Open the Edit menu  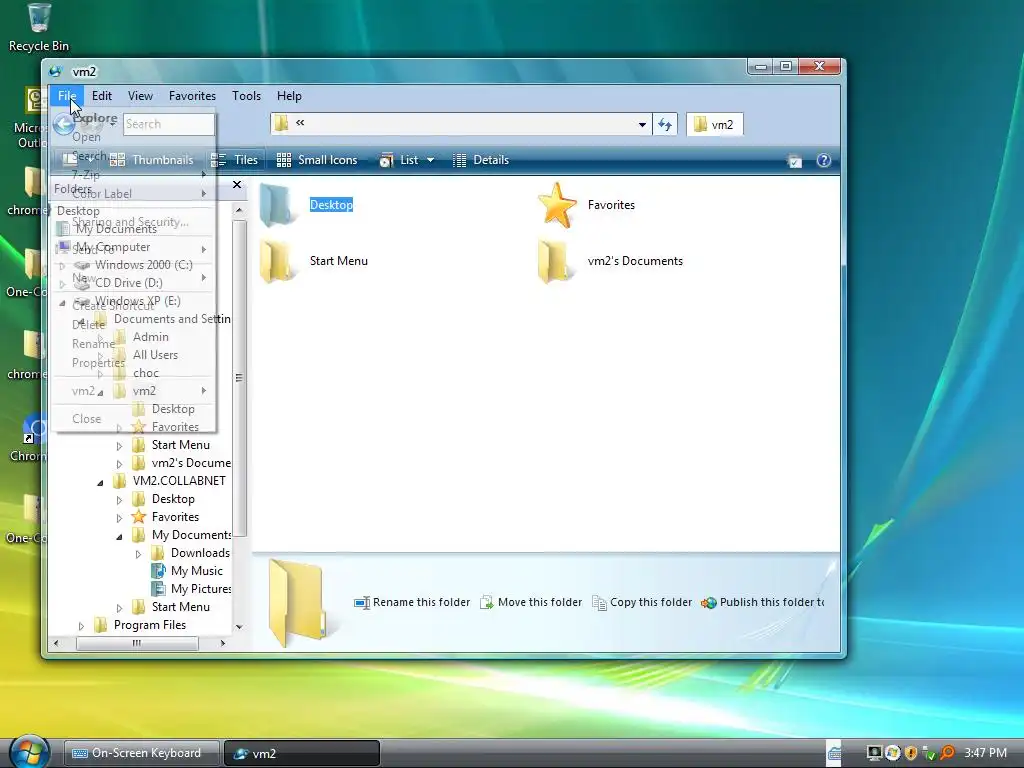coord(102,96)
